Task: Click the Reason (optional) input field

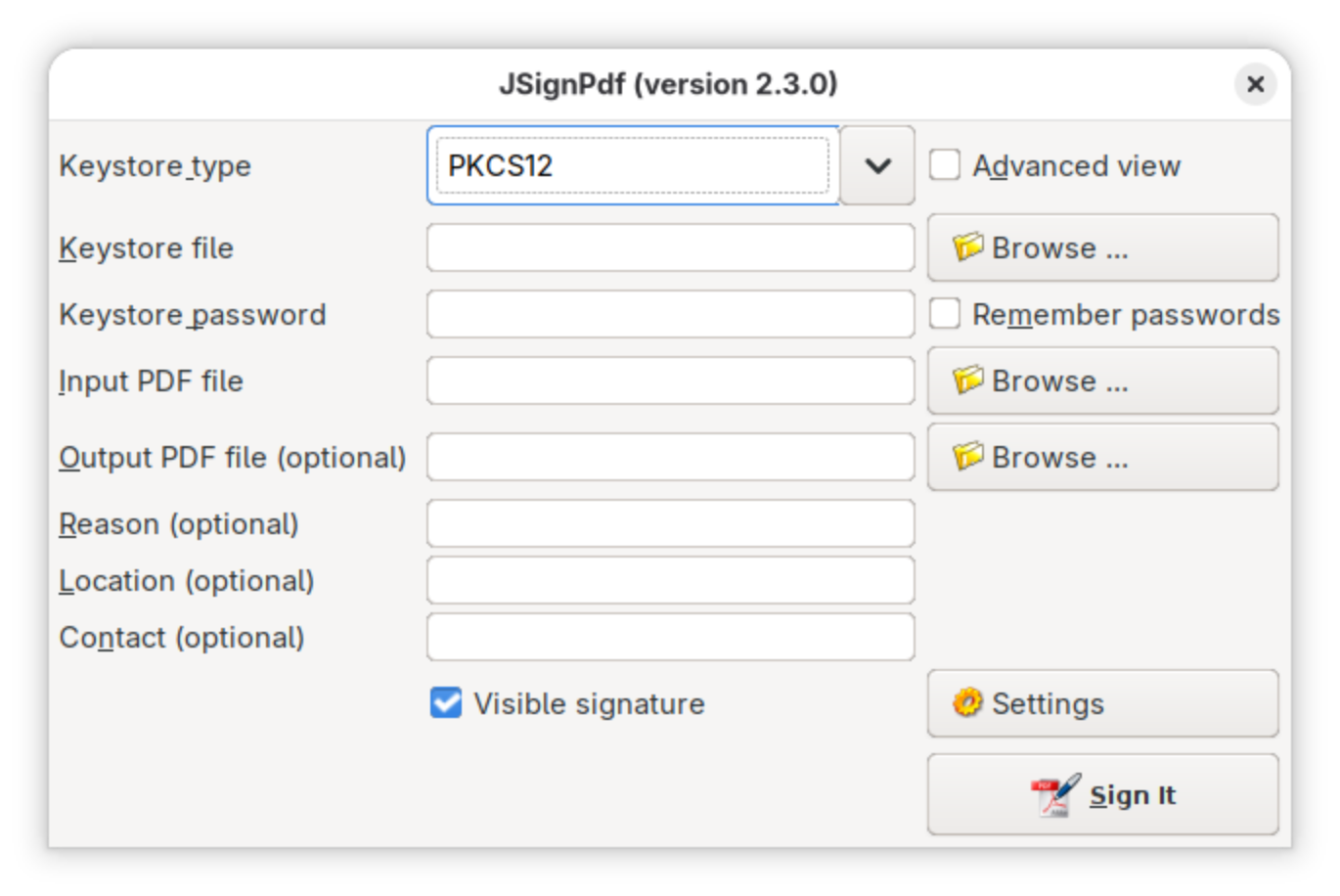Action: click(x=670, y=523)
